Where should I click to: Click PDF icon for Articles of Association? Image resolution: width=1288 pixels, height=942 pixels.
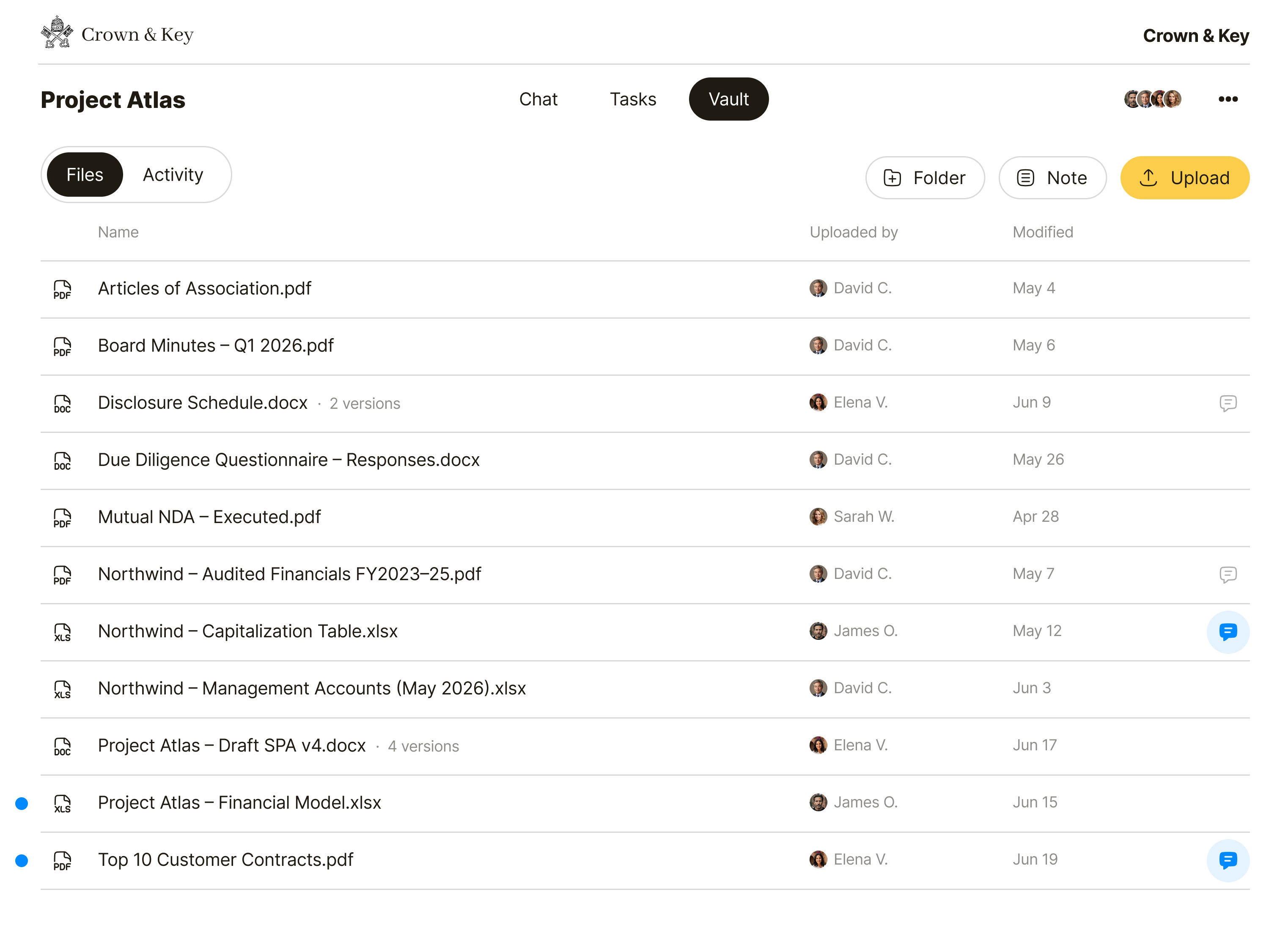tap(62, 289)
